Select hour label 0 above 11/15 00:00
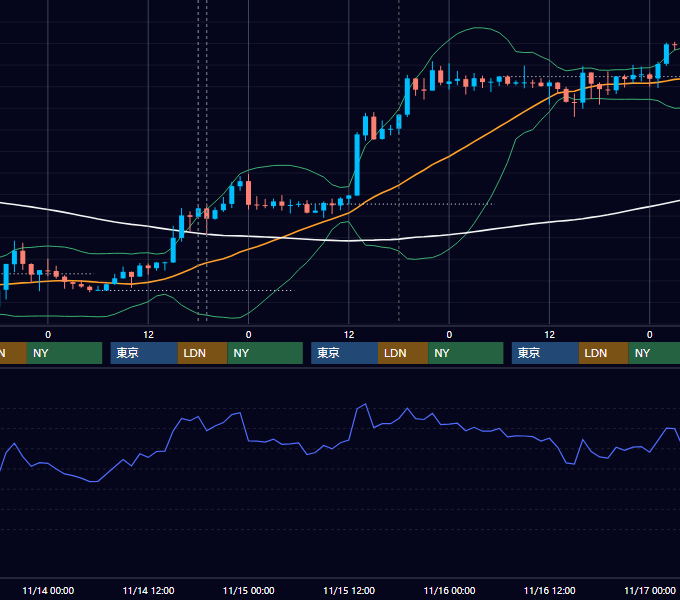The image size is (680, 600). [248, 335]
